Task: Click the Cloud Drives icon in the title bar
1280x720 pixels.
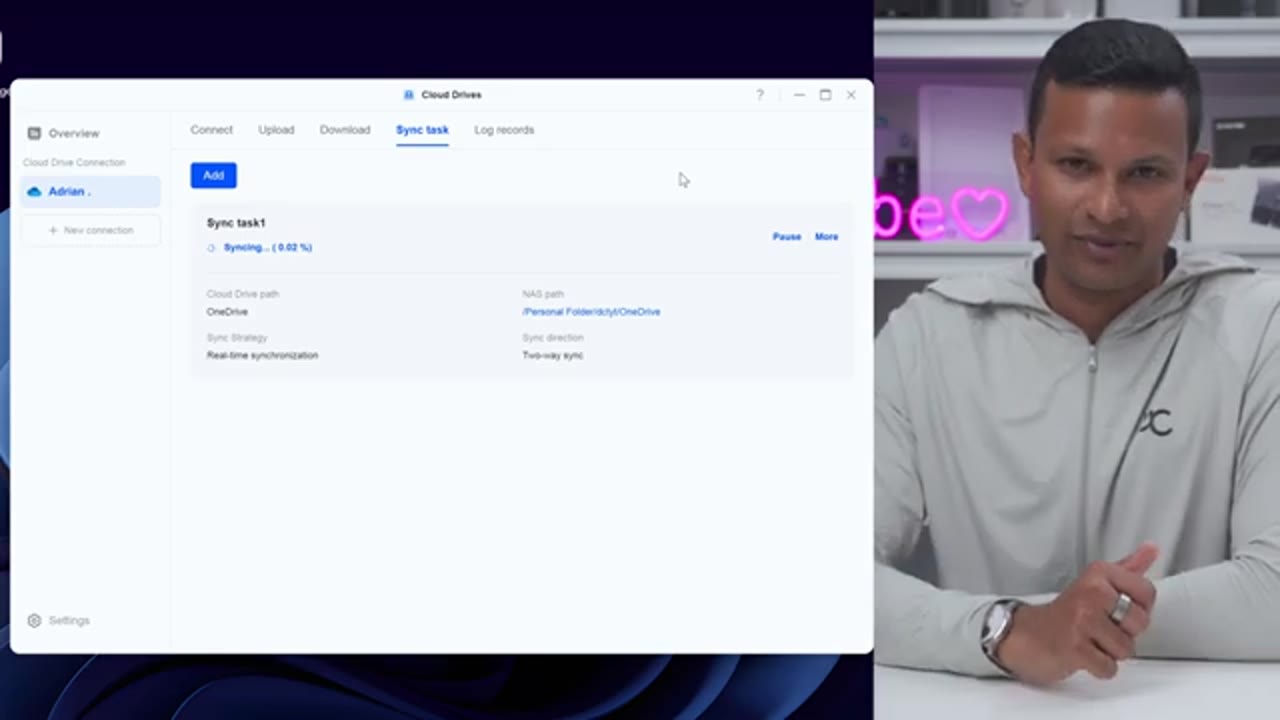Action: coord(408,94)
